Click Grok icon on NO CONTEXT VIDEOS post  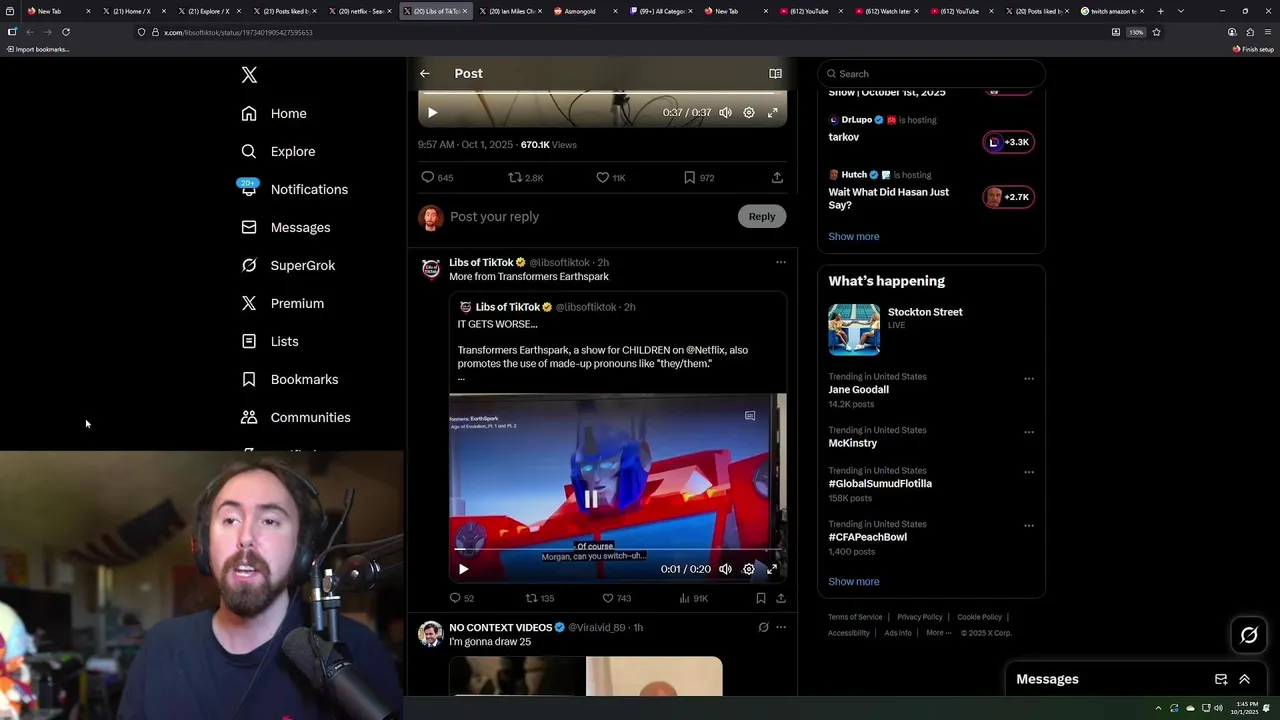(763, 628)
